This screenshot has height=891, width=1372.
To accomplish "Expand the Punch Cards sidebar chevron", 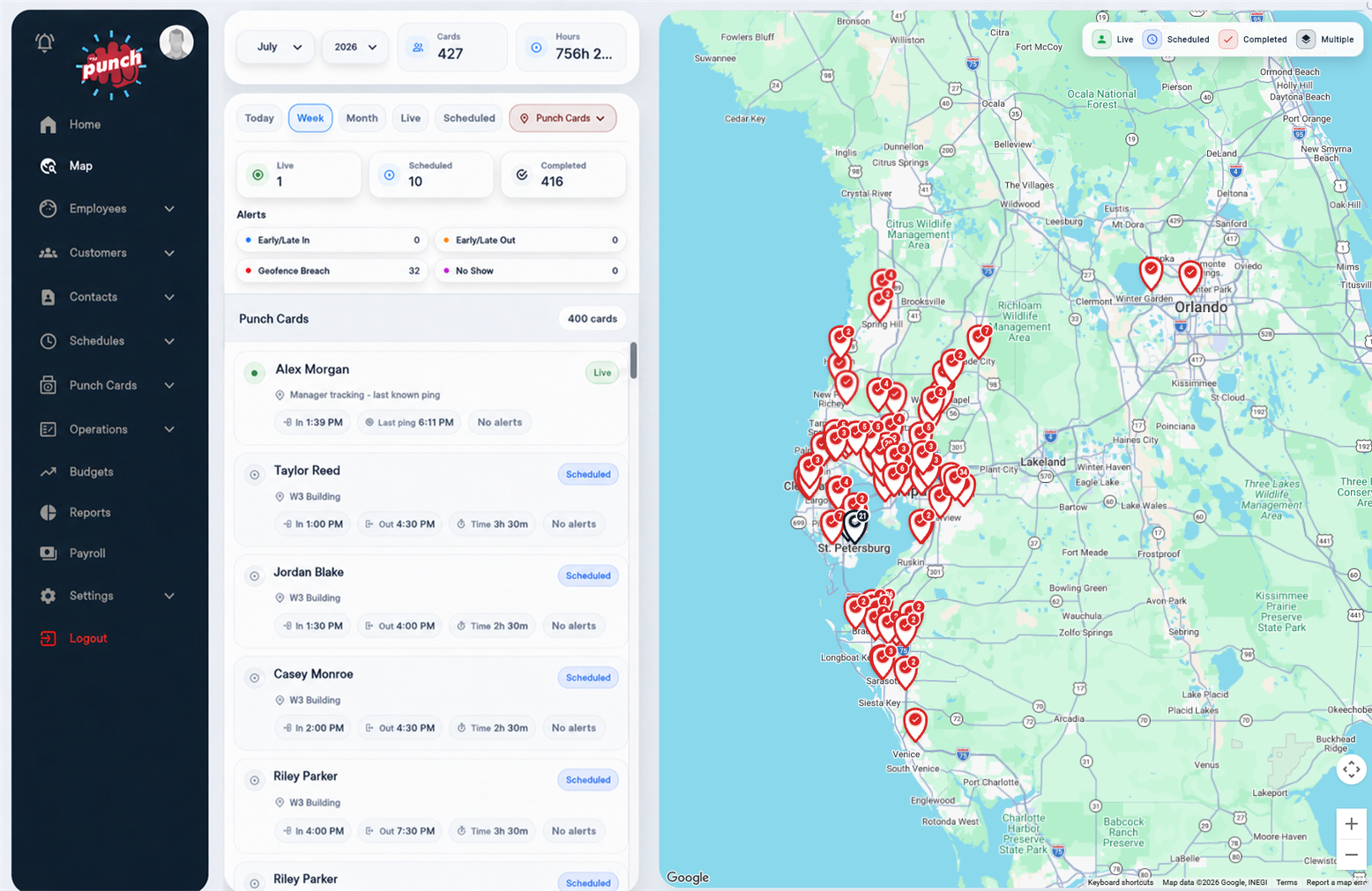I will coord(169,385).
